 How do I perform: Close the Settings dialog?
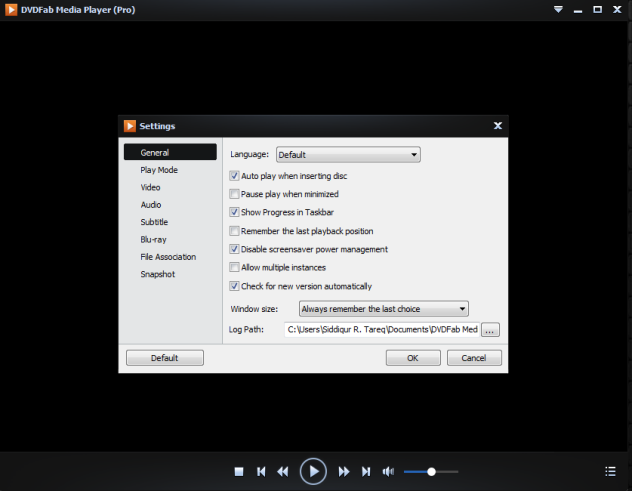pyautogui.click(x=498, y=126)
